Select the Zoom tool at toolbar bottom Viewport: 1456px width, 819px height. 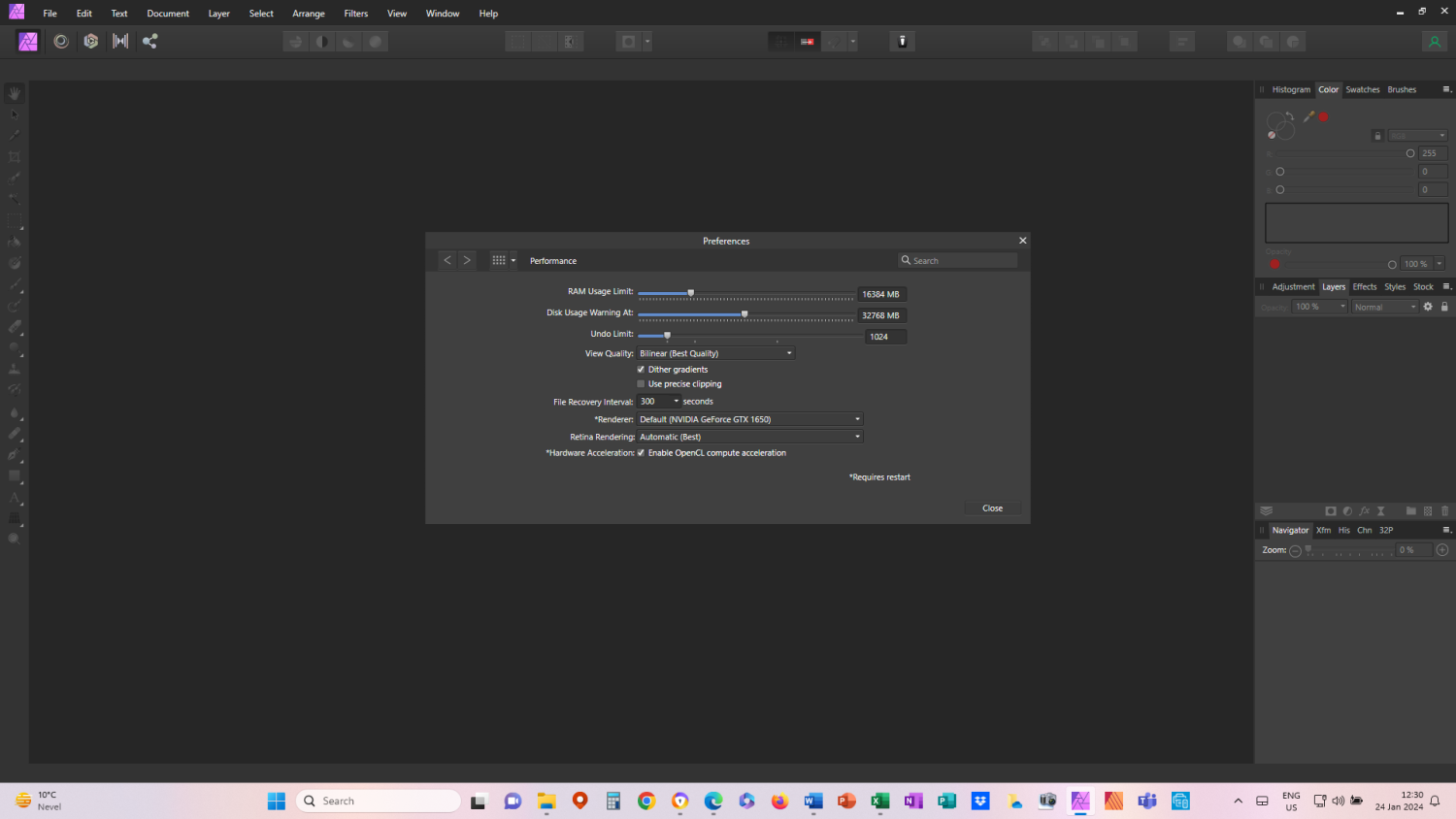click(x=14, y=538)
